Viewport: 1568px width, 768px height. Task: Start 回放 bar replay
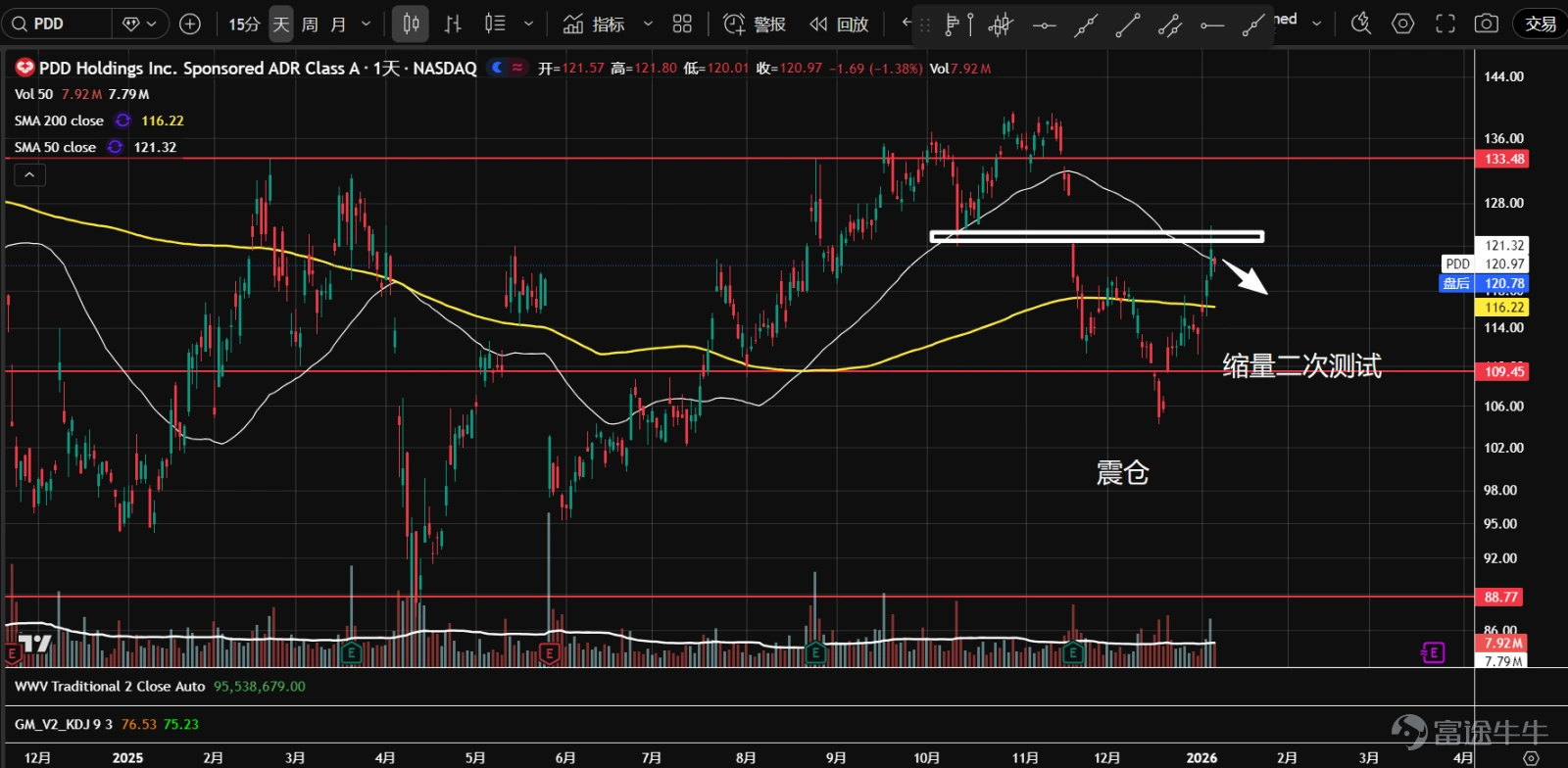840,24
